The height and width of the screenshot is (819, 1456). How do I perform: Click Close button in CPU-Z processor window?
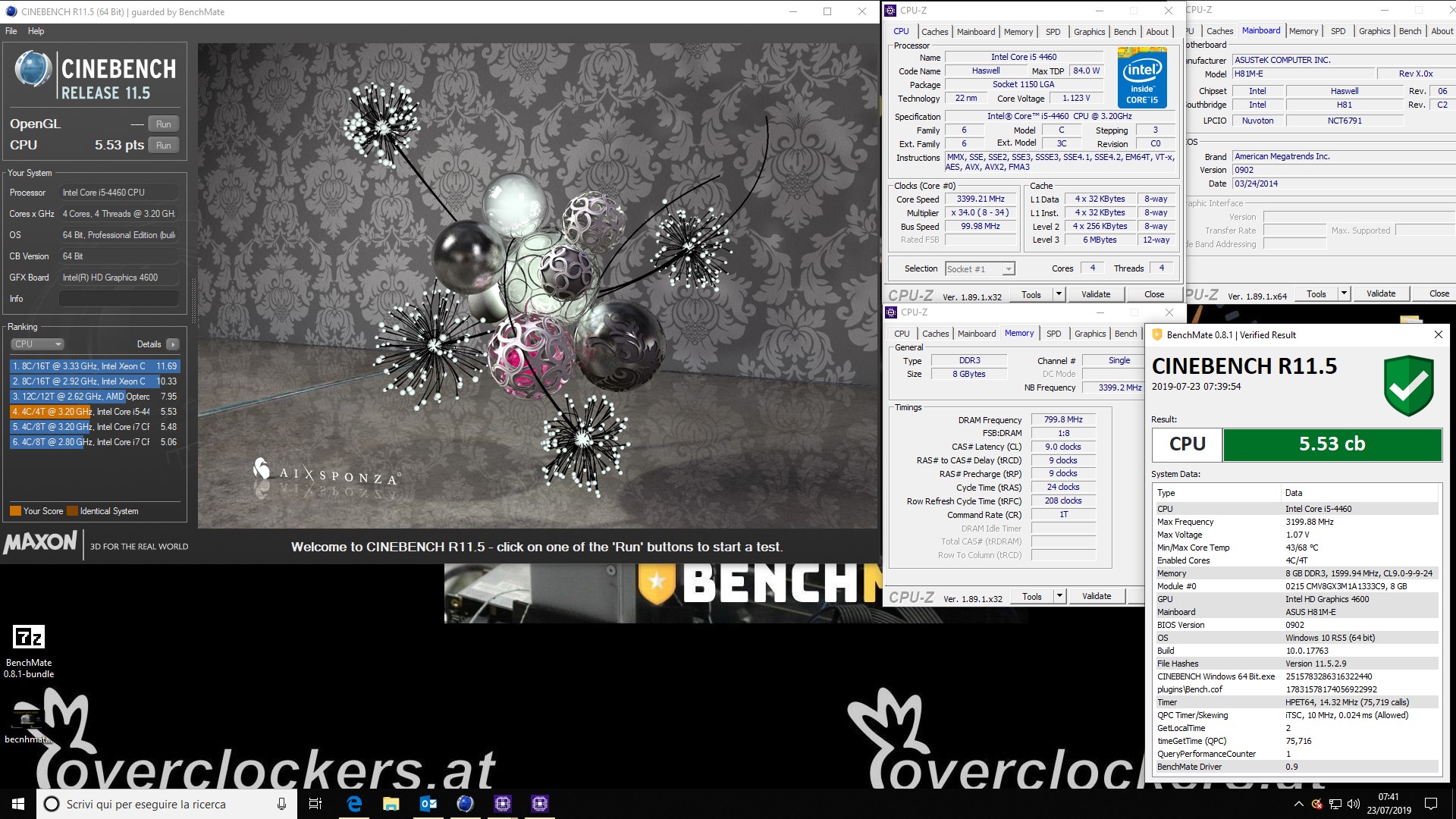click(1153, 294)
